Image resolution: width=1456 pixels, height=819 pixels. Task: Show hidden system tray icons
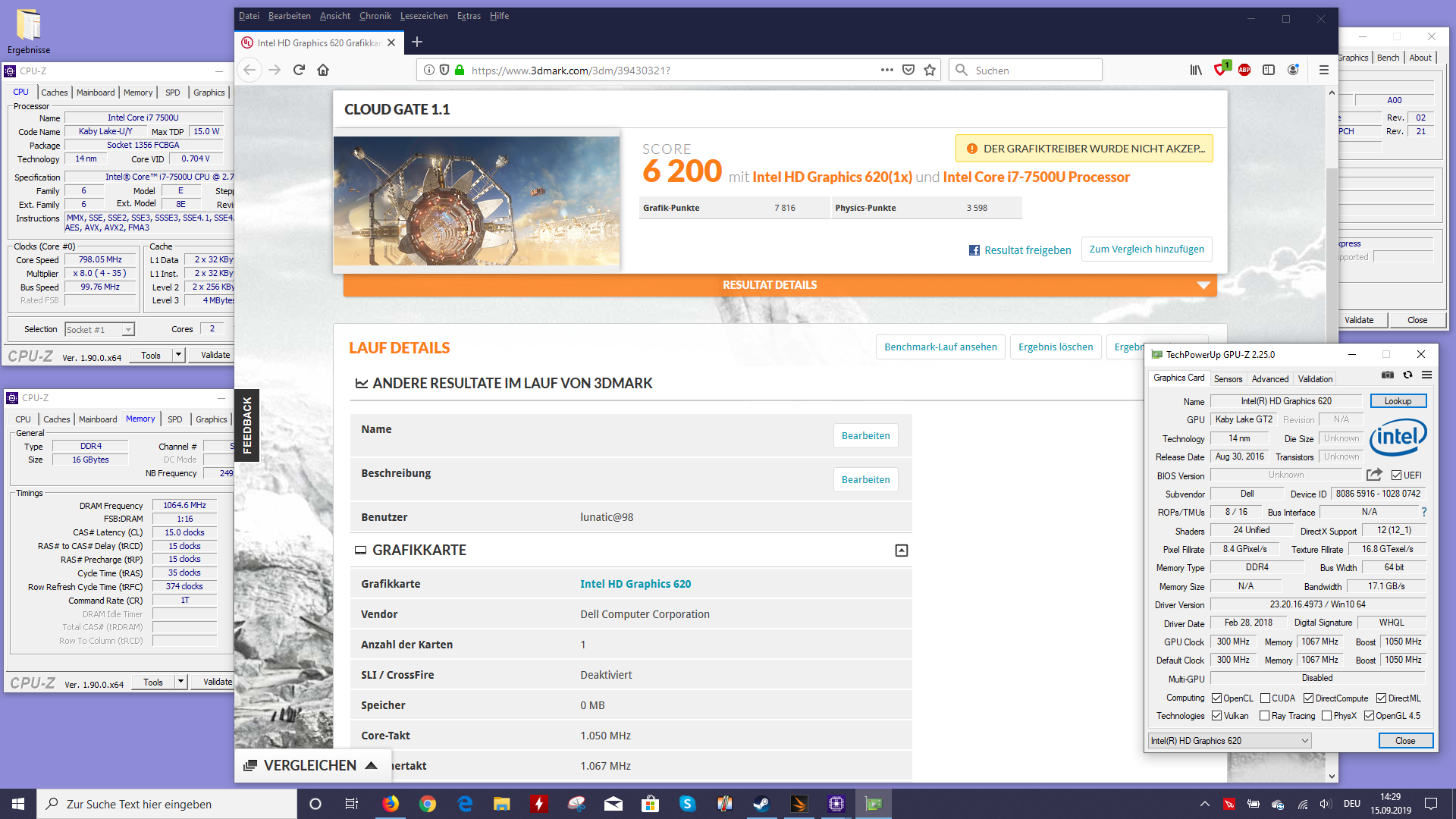tap(1204, 804)
